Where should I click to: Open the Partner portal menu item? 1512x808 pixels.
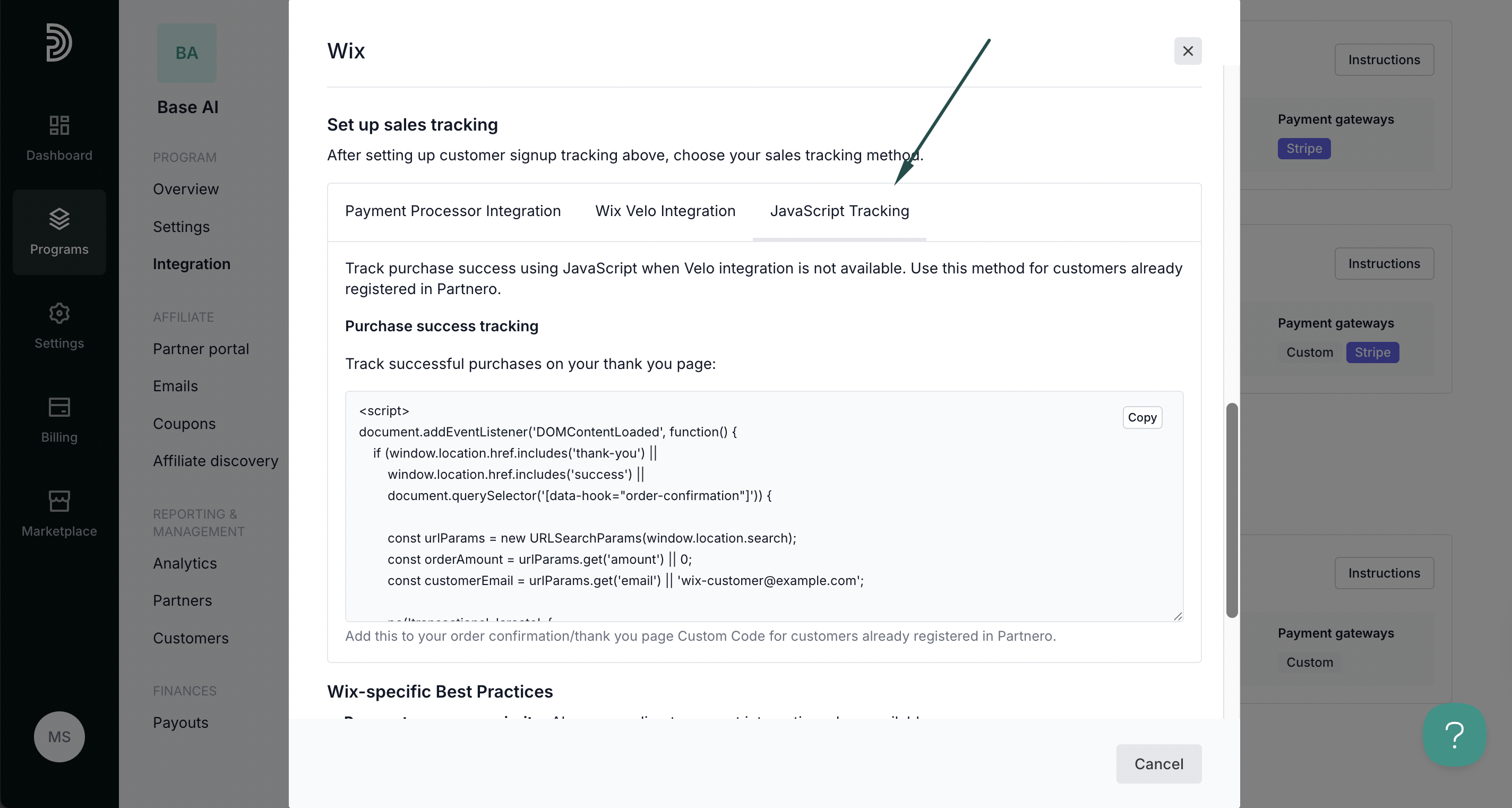click(x=201, y=349)
